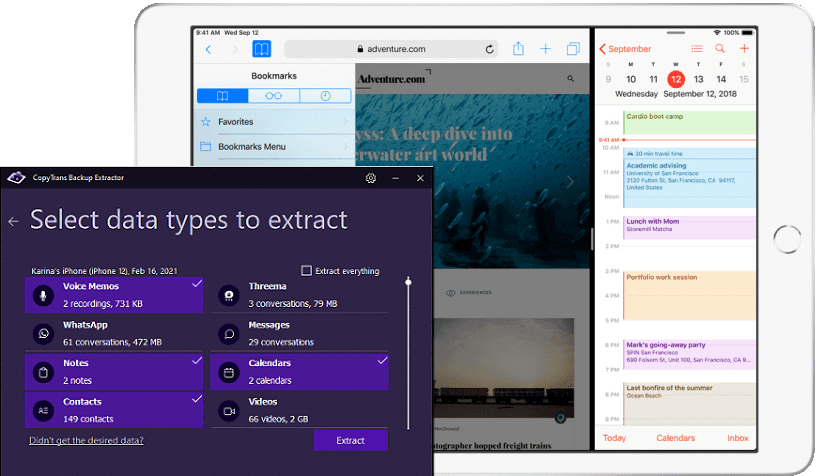This screenshot has height=476, width=816.
Task: Deselect the Contacts data type
Action: click(114, 410)
